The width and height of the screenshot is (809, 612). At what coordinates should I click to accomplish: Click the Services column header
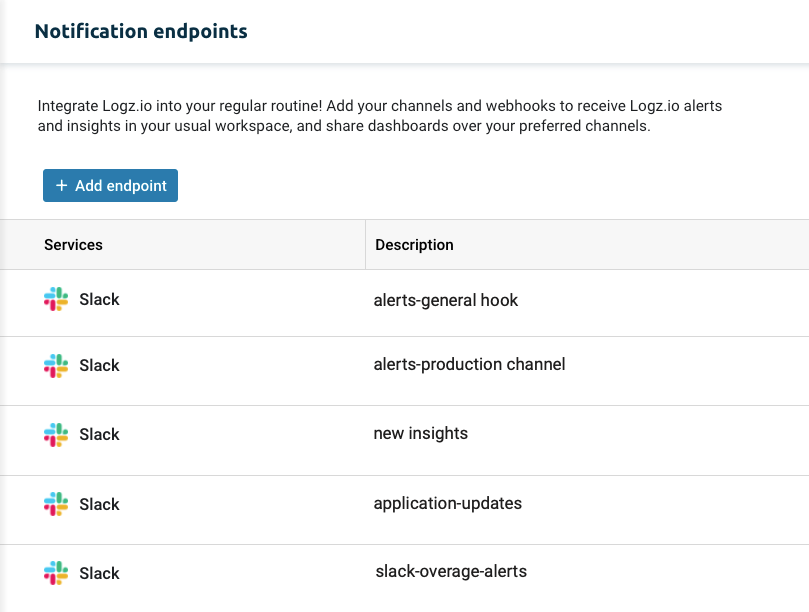click(x=73, y=245)
